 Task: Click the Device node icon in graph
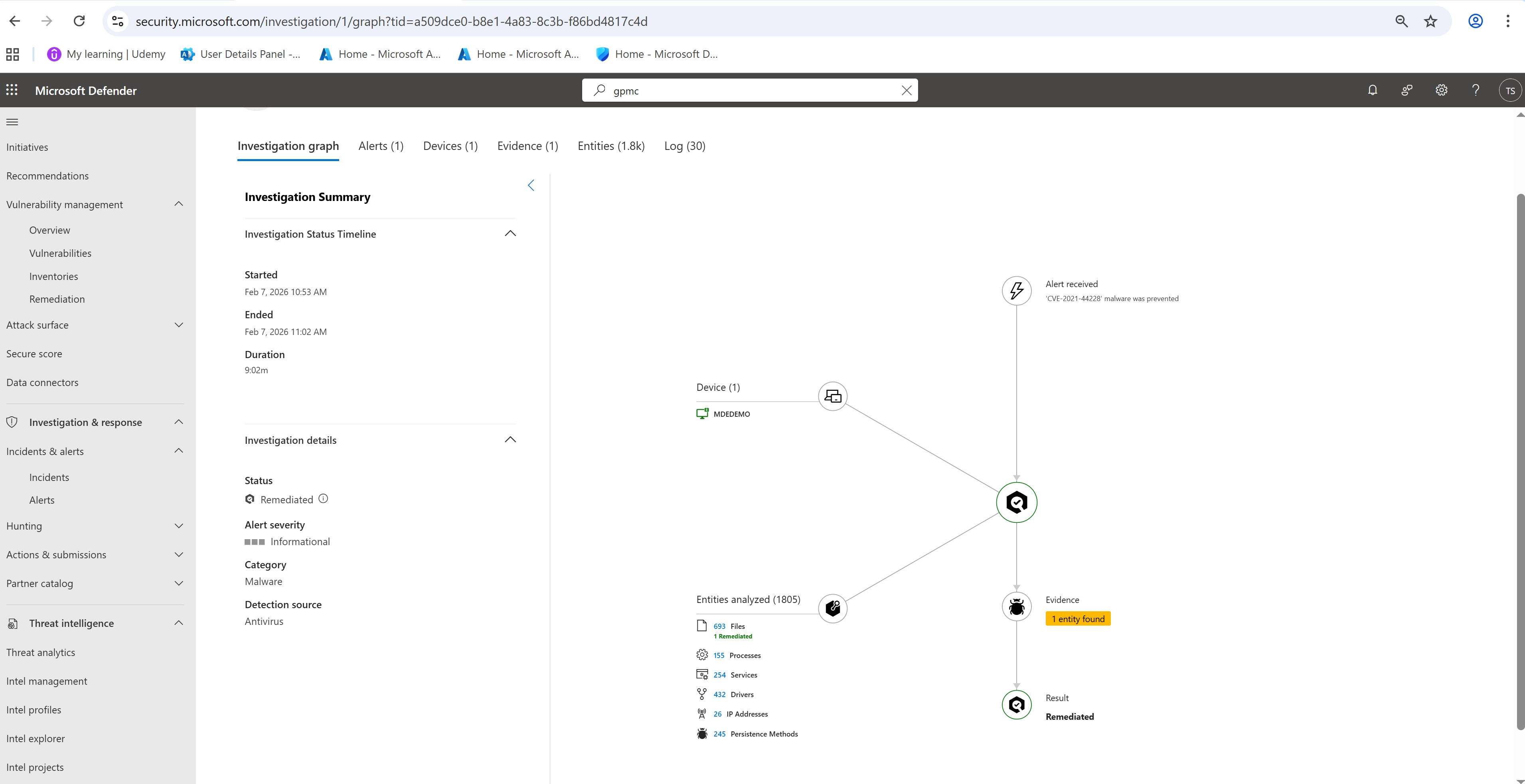(x=832, y=396)
